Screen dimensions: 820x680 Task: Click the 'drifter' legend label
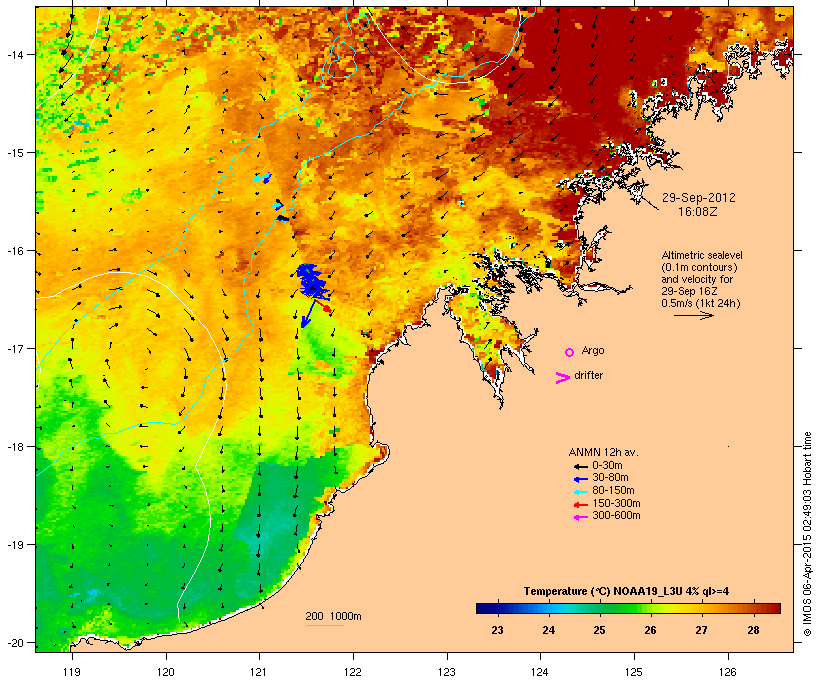point(588,375)
